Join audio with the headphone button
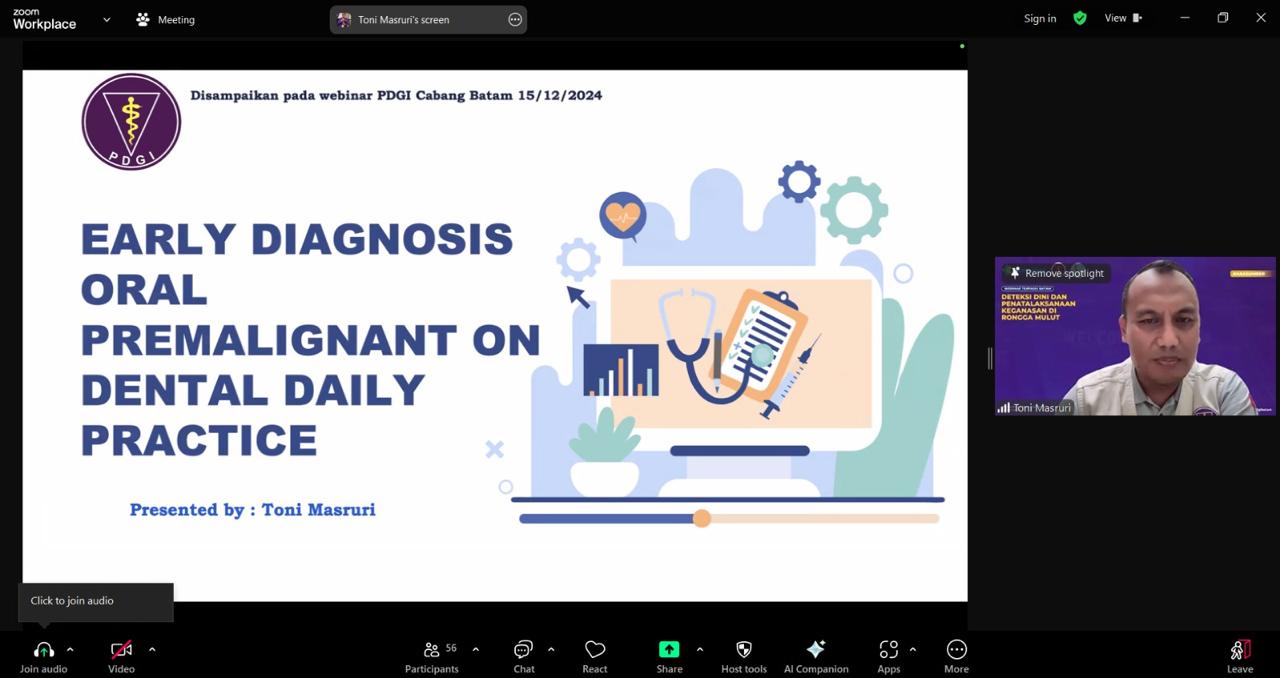The width and height of the screenshot is (1280, 678). click(x=44, y=650)
